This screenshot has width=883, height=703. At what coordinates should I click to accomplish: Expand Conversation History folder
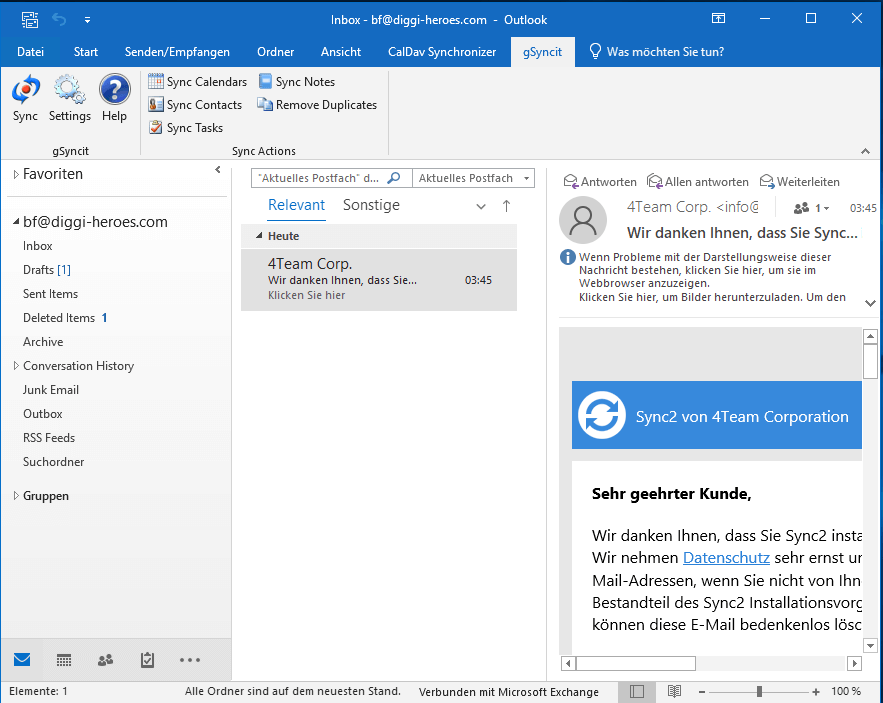click(x=16, y=366)
